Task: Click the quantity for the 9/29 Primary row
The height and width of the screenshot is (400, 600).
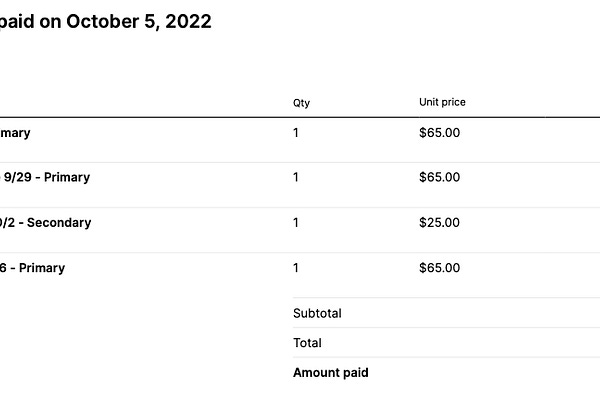Action: point(296,177)
